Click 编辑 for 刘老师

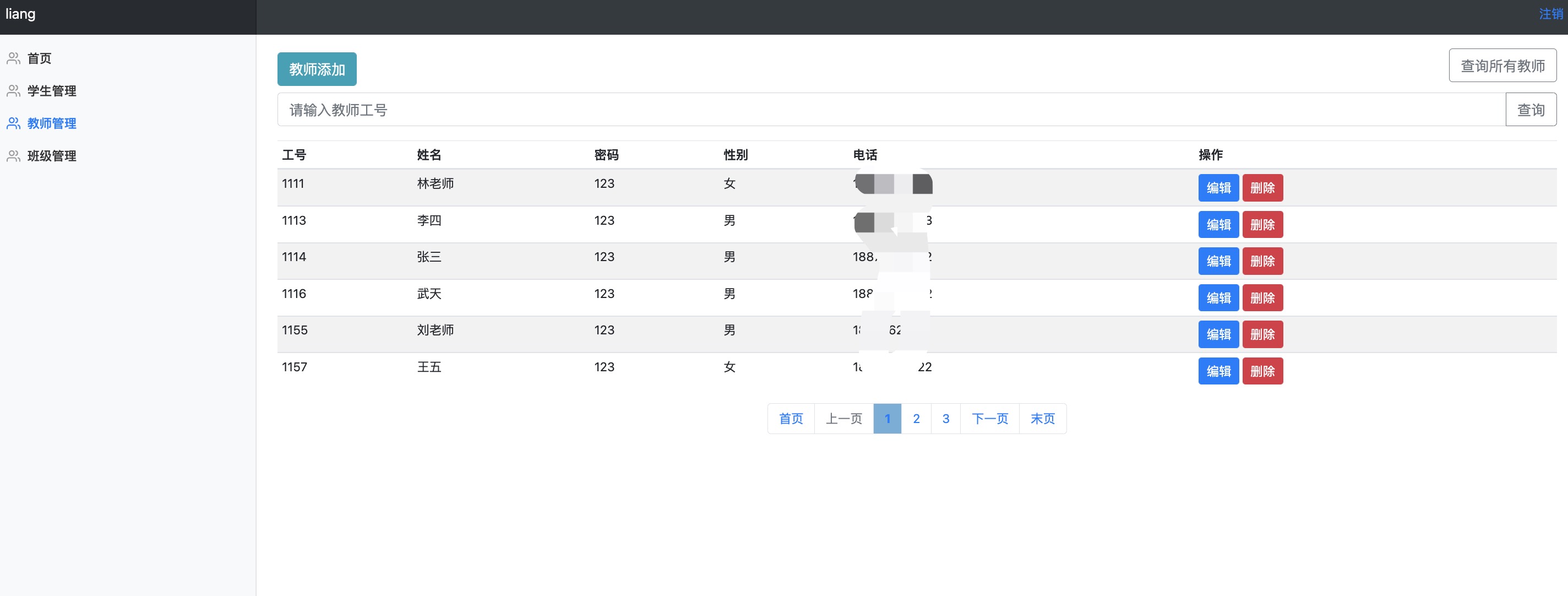pyautogui.click(x=1218, y=335)
